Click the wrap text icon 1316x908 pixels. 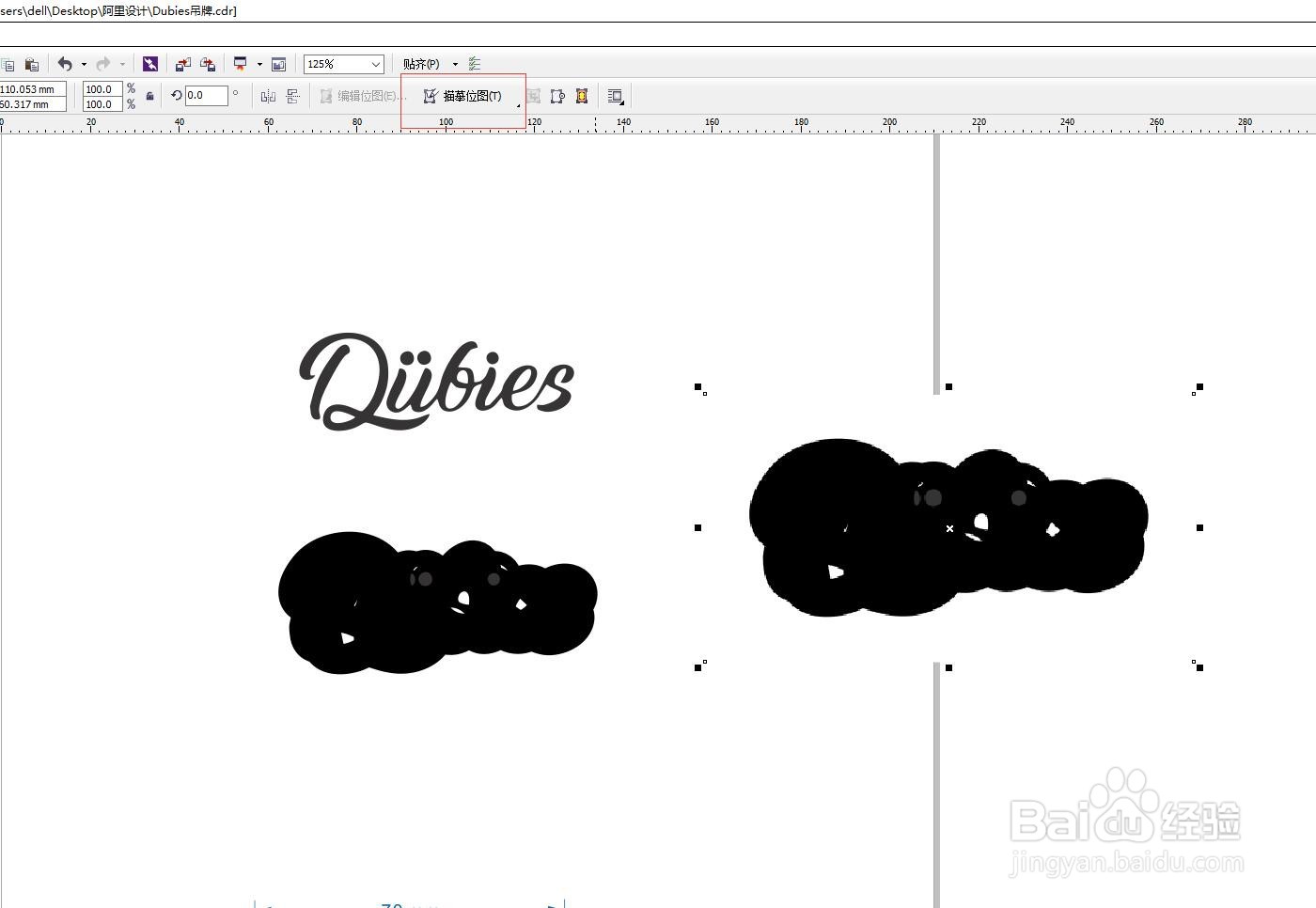click(616, 96)
